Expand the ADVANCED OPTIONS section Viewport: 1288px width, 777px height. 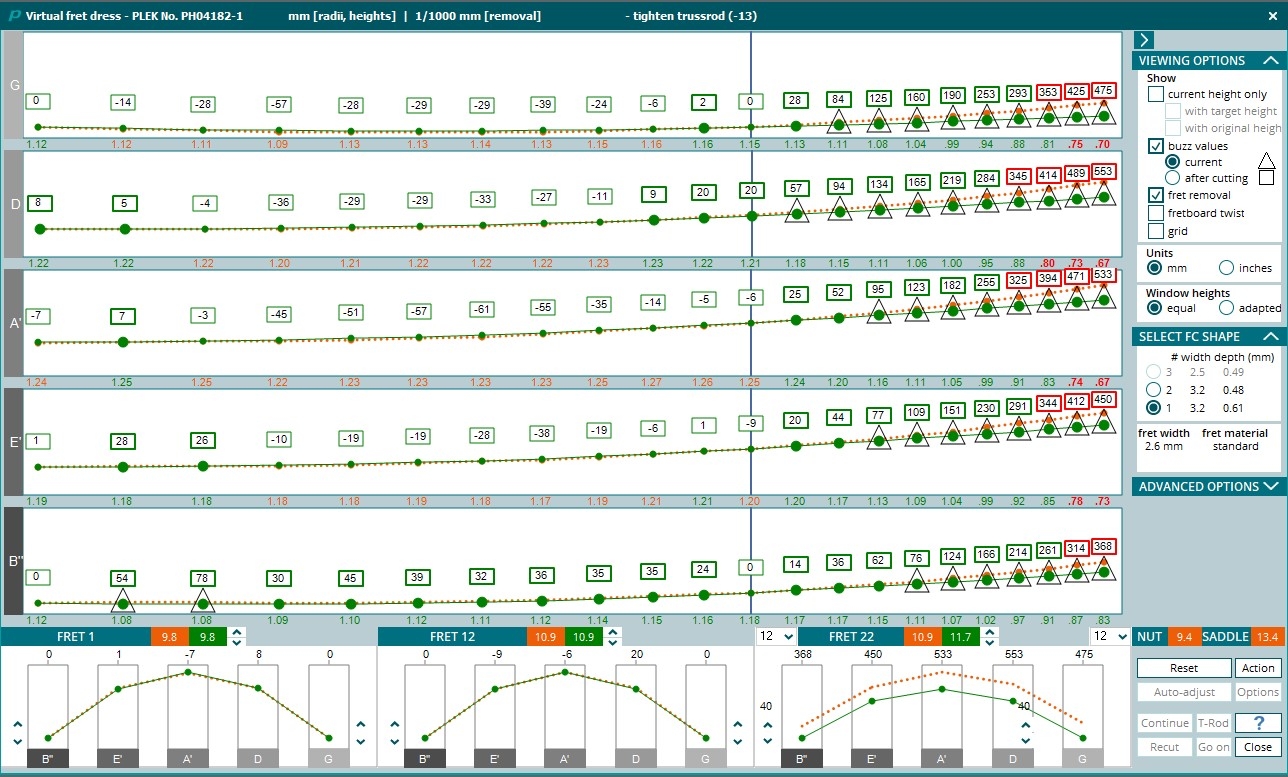1206,486
